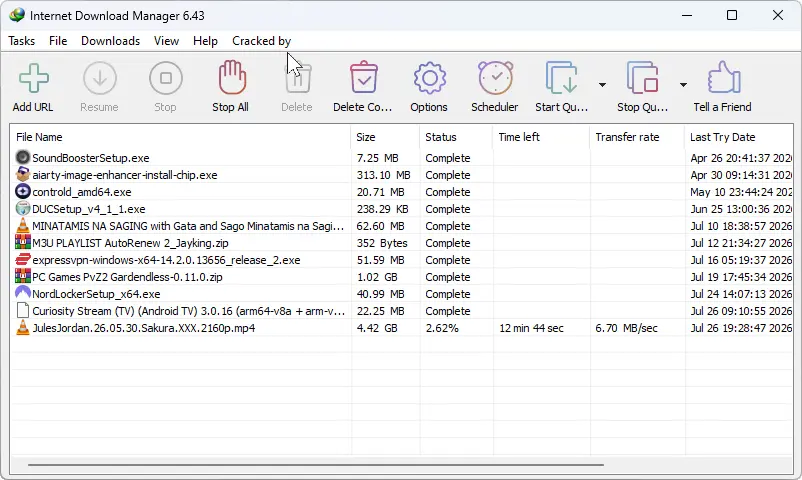Click the VLC cone icon for MINATAMIS NA SAGING
The width and height of the screenshot is (802, 480).
click(x=23, y=225)
